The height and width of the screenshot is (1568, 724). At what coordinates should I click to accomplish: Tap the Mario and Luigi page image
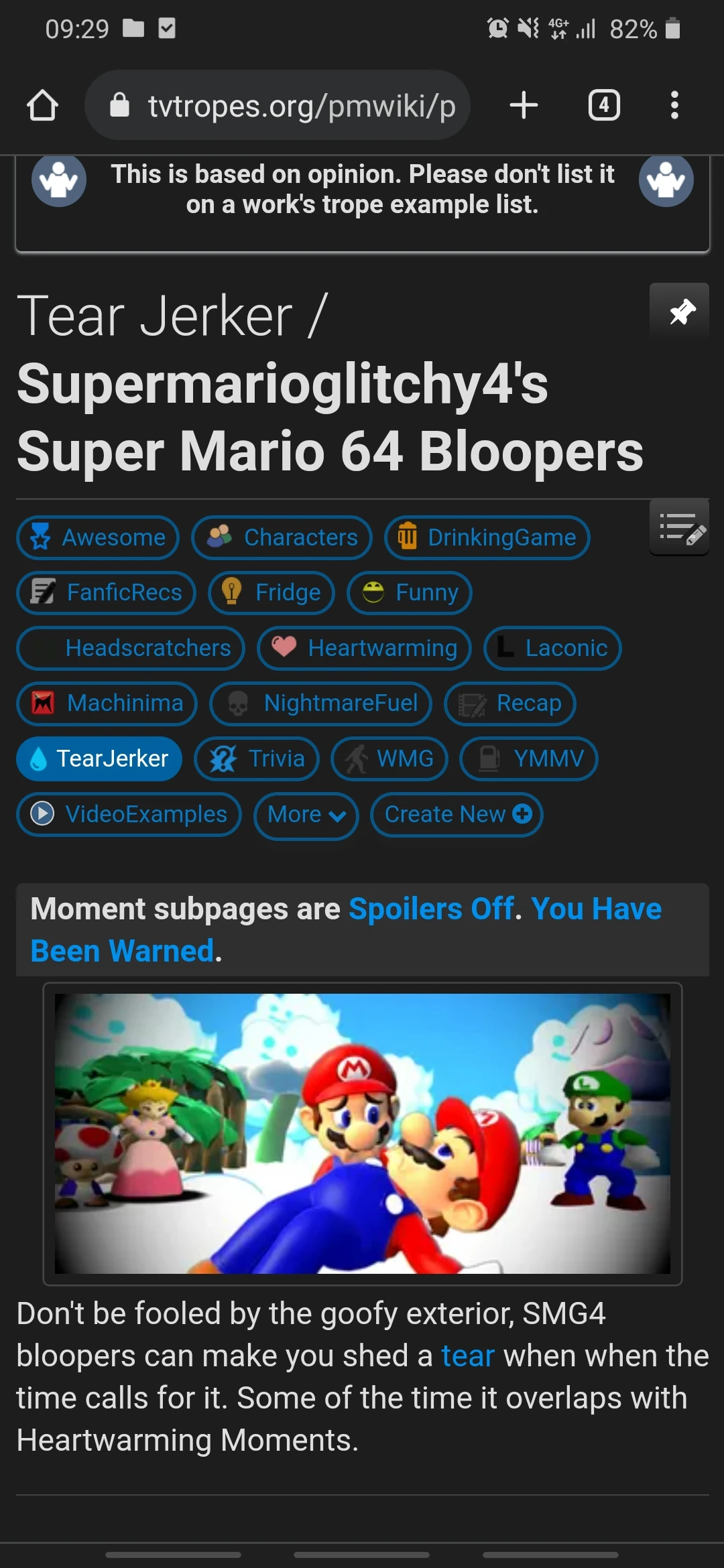[x=363, y=1134]
